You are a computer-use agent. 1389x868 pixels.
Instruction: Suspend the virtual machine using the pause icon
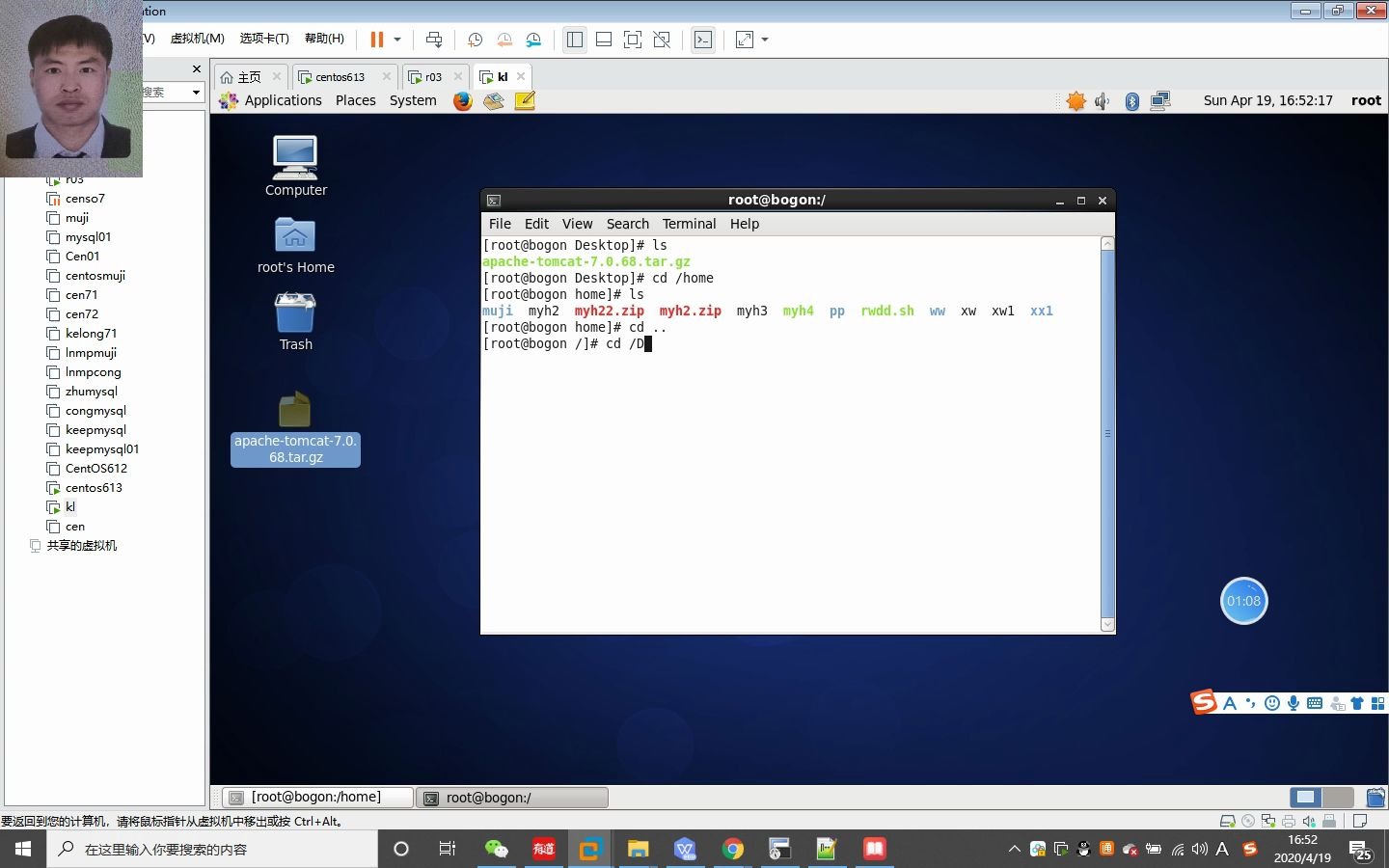(375, 40)
